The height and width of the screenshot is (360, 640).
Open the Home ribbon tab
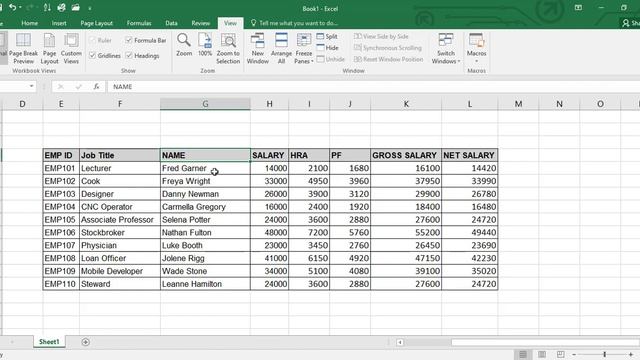[x=29, y=23]
